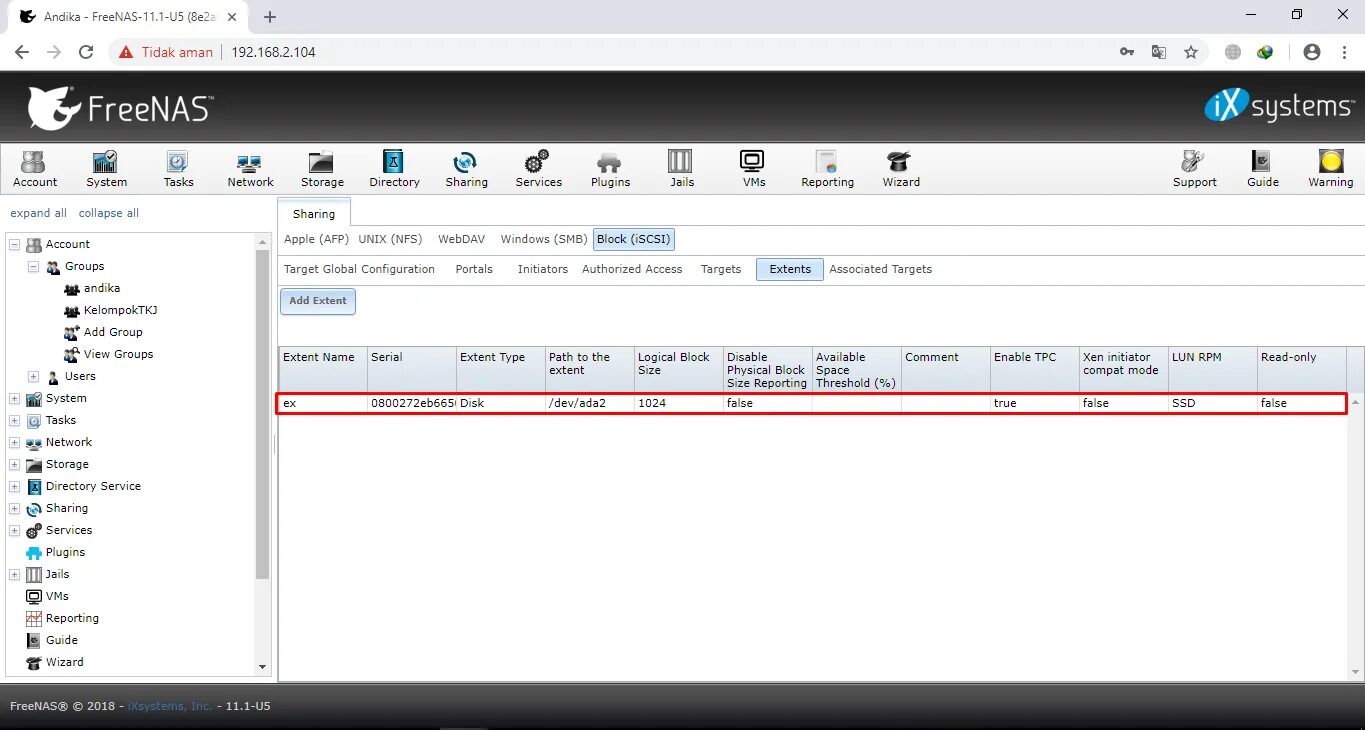This screenshot has width=1365, height=730.
Task: Open the Directory toolbar icon
Action: (394, 168)
